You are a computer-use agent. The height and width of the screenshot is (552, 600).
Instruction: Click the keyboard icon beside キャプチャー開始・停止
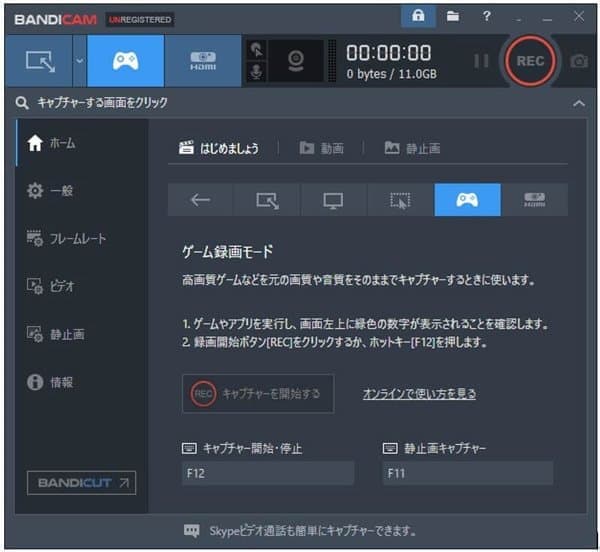(x=189, y=448)
